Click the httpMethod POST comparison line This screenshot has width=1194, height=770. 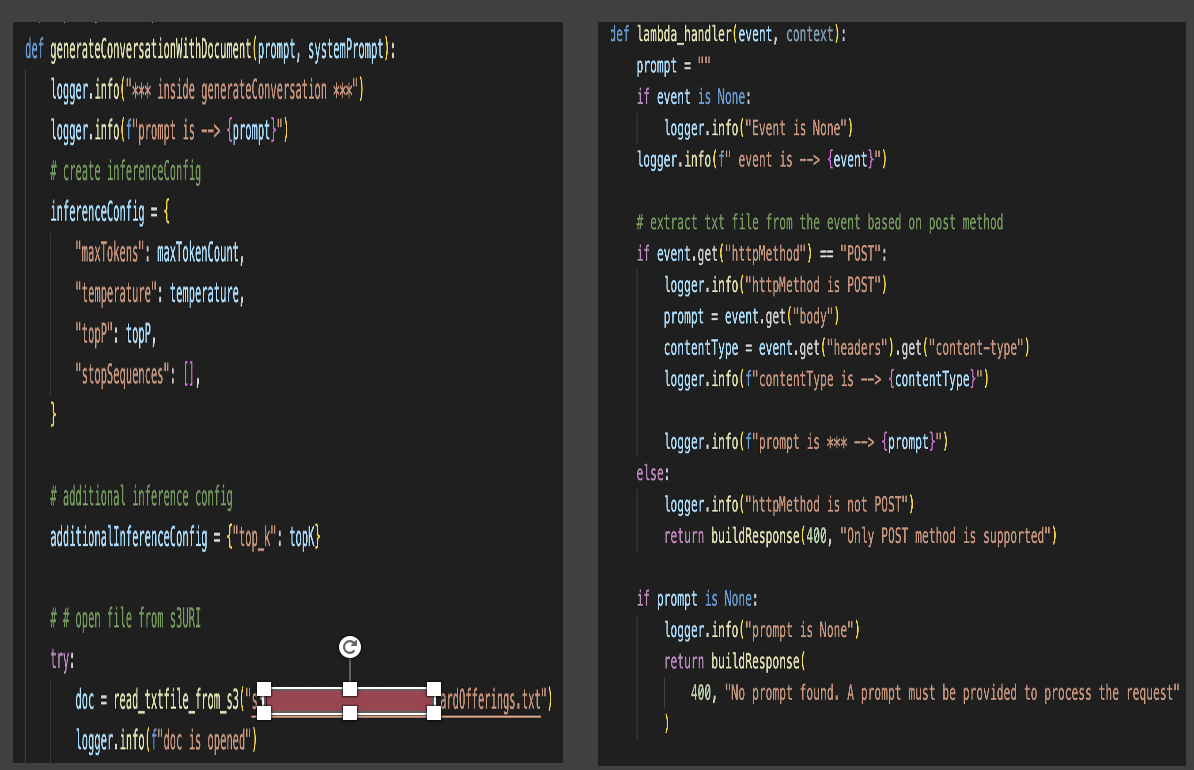760,254
